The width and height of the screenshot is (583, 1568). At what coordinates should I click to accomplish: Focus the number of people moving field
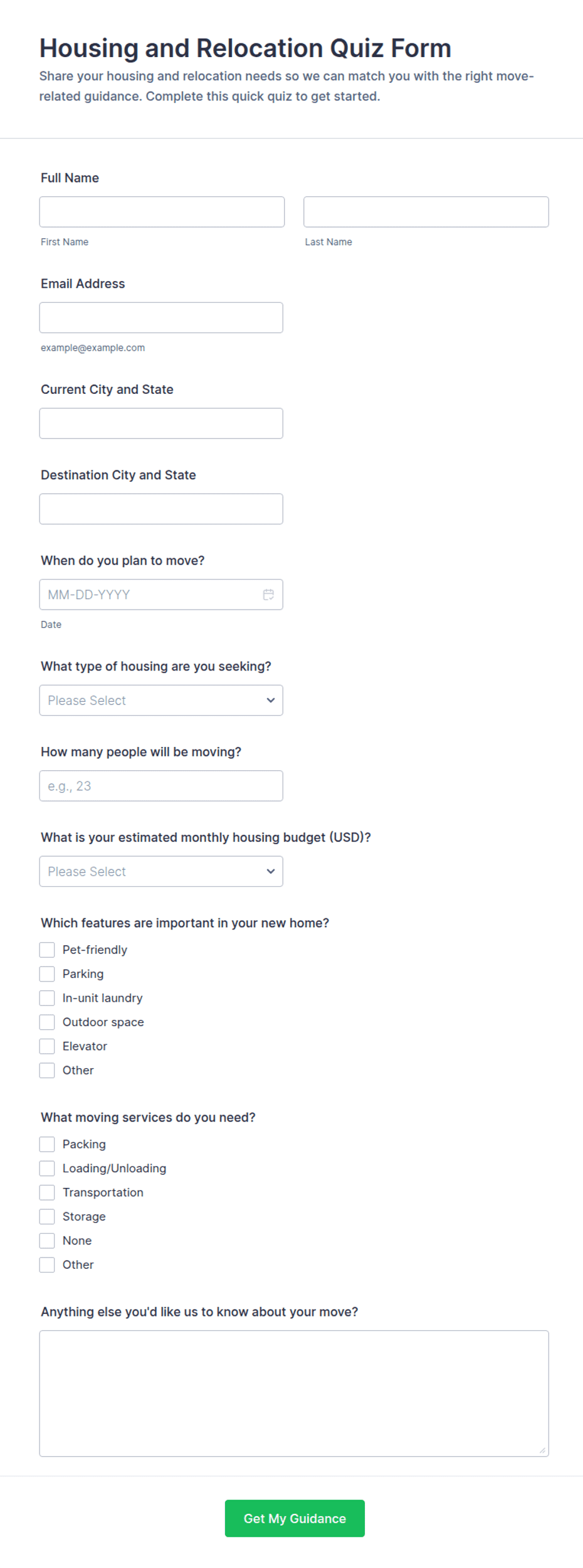point(161,786)
